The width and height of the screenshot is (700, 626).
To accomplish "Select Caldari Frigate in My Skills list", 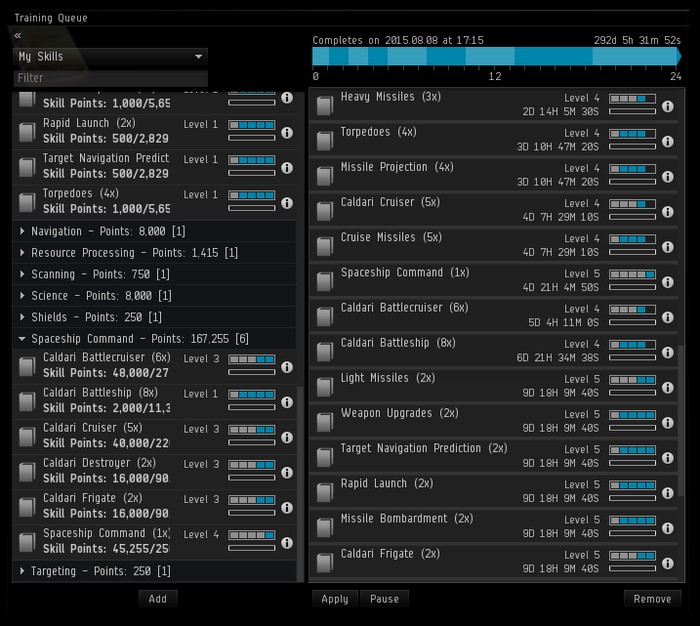I will coord(154,507).
